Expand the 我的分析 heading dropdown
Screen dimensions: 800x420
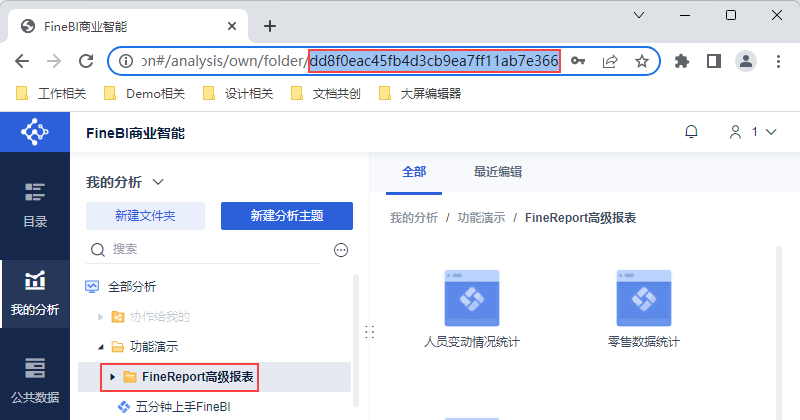point(158,182)
